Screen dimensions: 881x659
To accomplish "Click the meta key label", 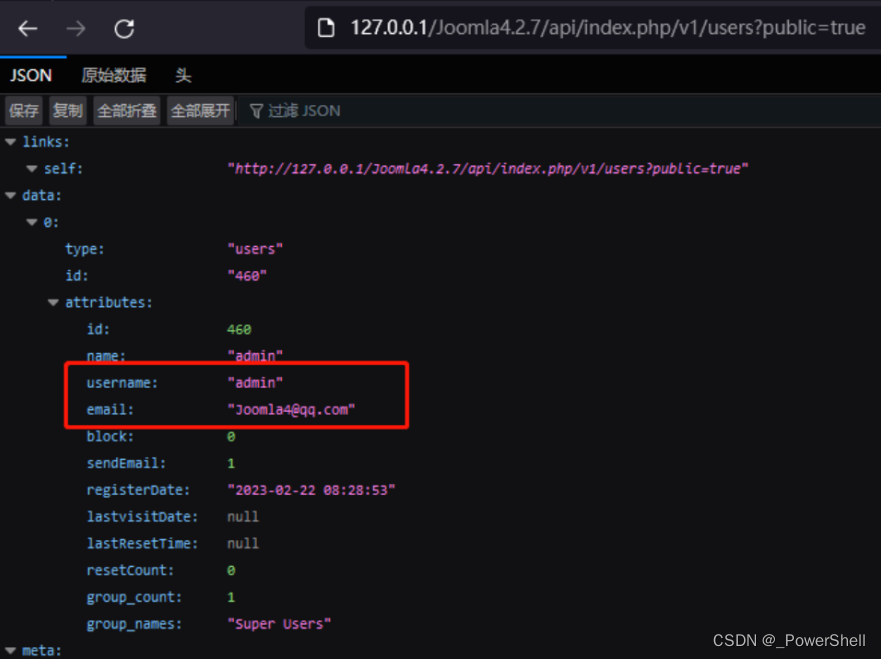I will (x=42, y=651).
